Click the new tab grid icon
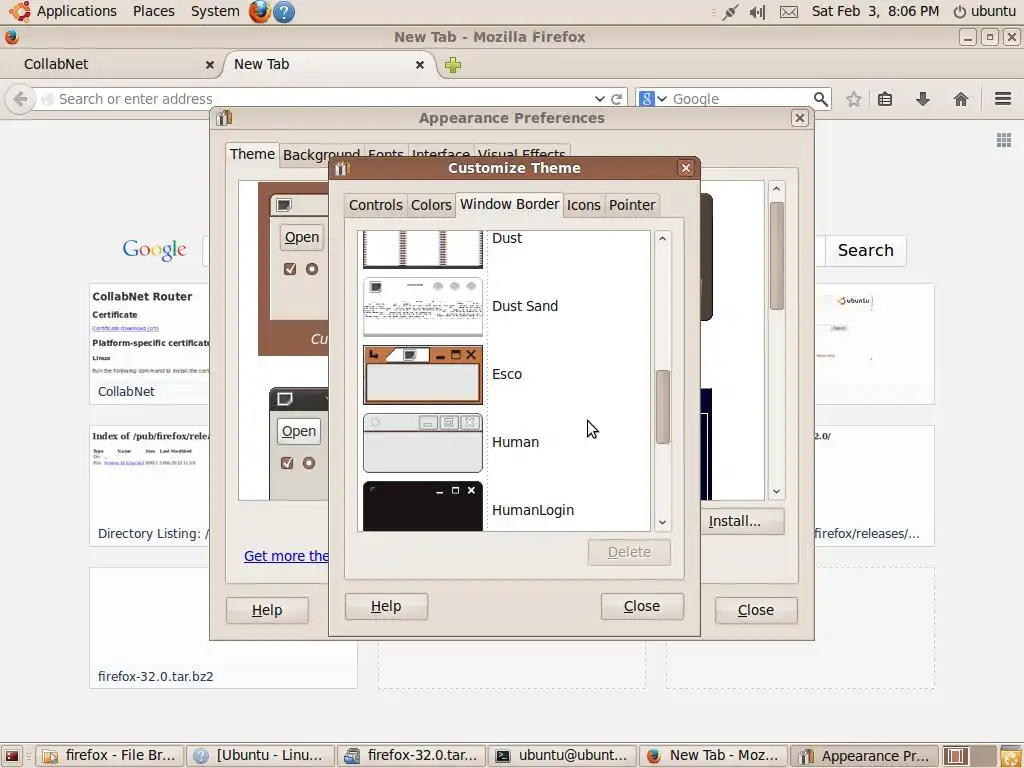 pos(1004,140)
